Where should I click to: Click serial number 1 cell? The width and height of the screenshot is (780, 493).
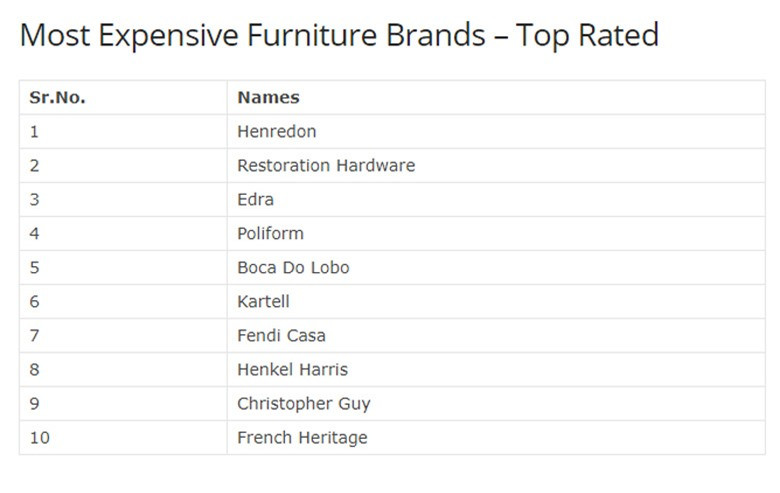pos(35,131)
